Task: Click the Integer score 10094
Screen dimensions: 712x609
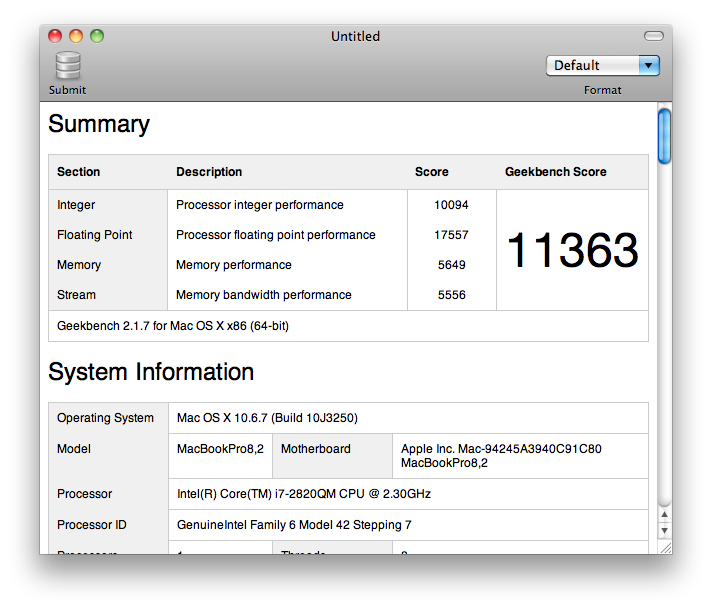Action: click(451, 205)
